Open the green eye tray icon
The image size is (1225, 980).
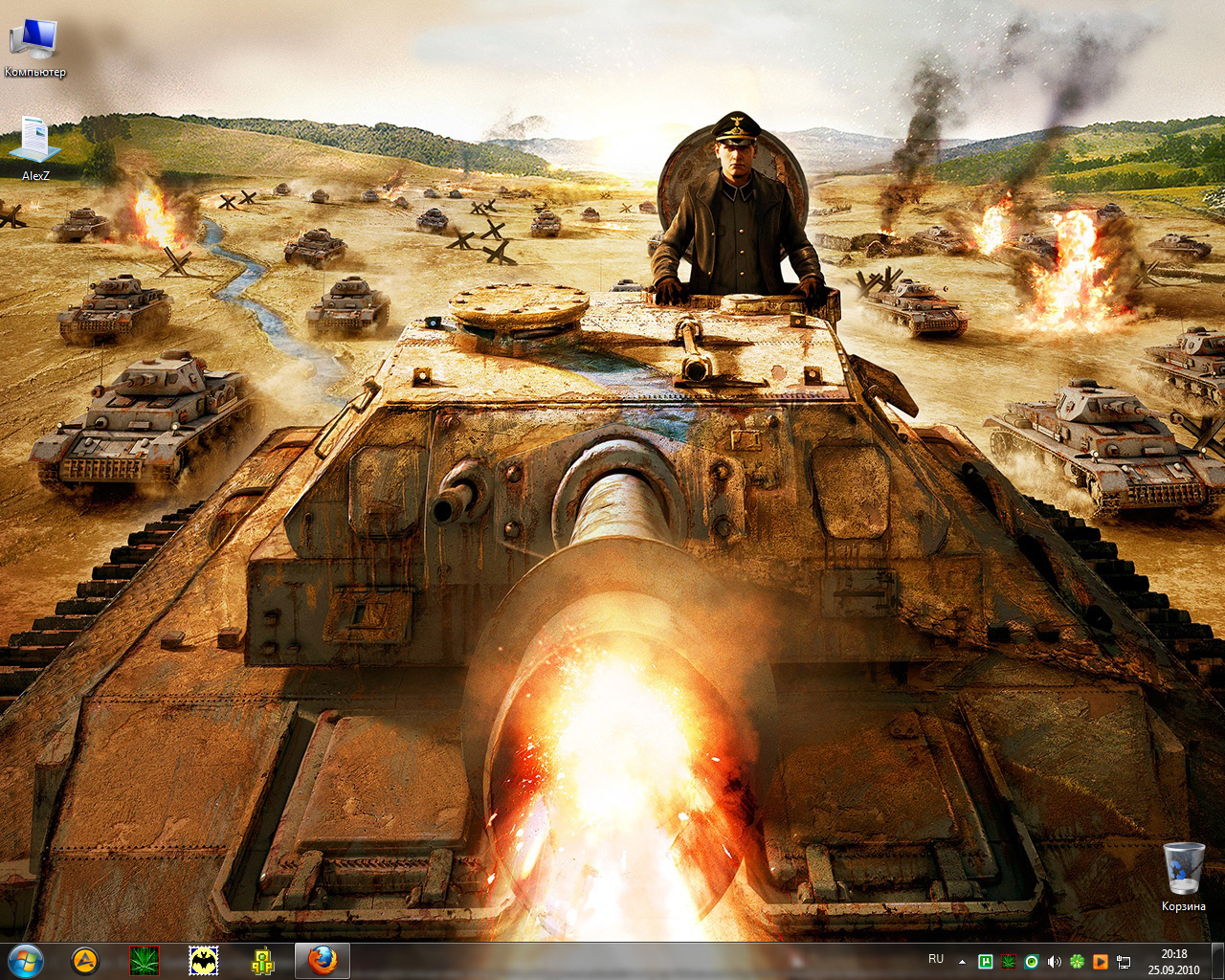1032,962
